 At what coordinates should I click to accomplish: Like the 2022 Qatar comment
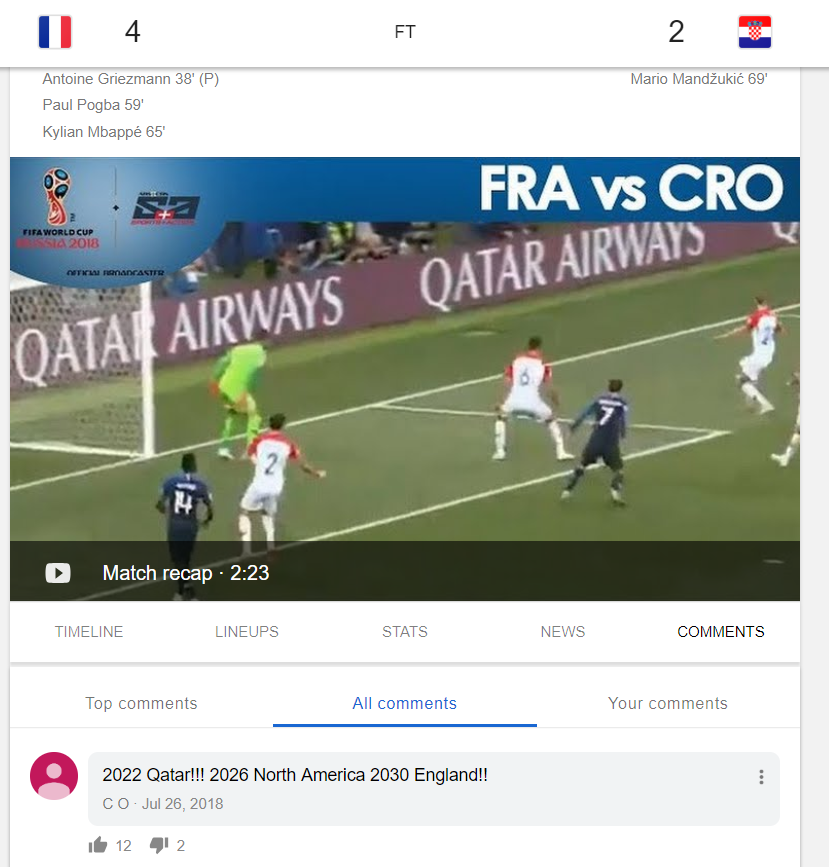tap(98, 845)
